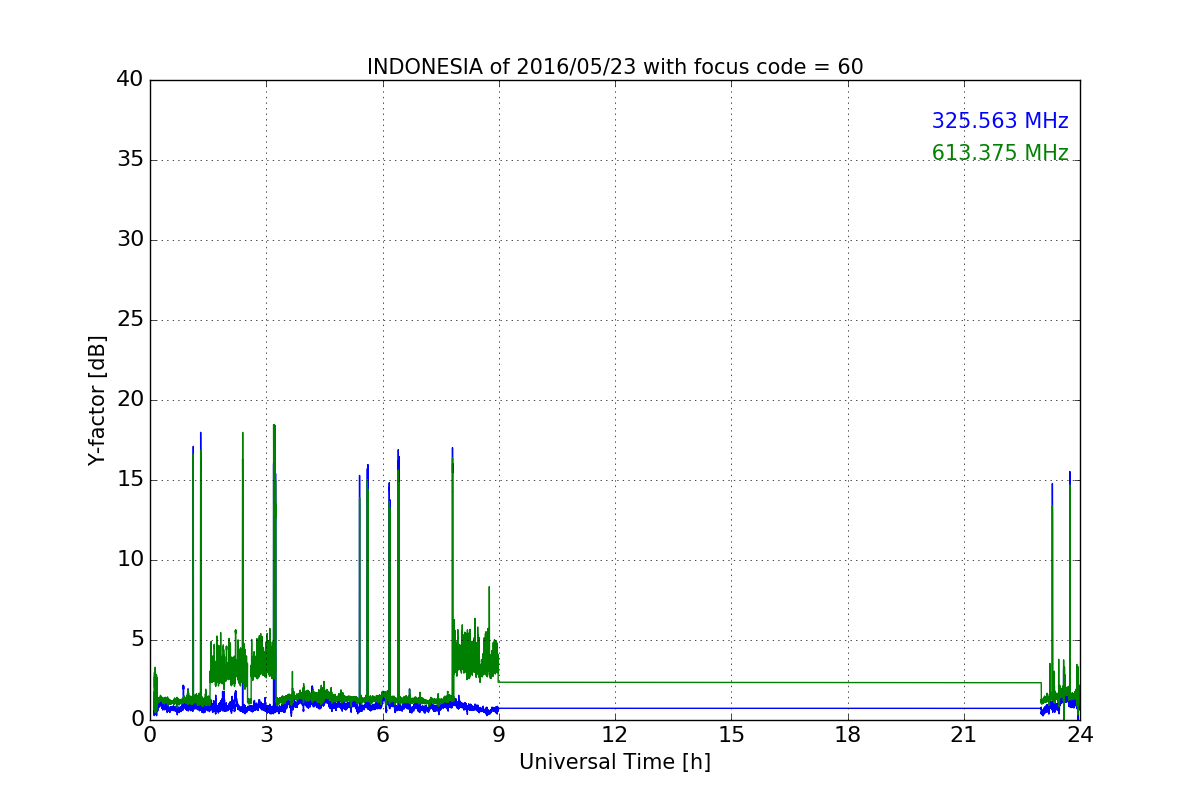Click the x-axis tick label 24

[1080, 734]
